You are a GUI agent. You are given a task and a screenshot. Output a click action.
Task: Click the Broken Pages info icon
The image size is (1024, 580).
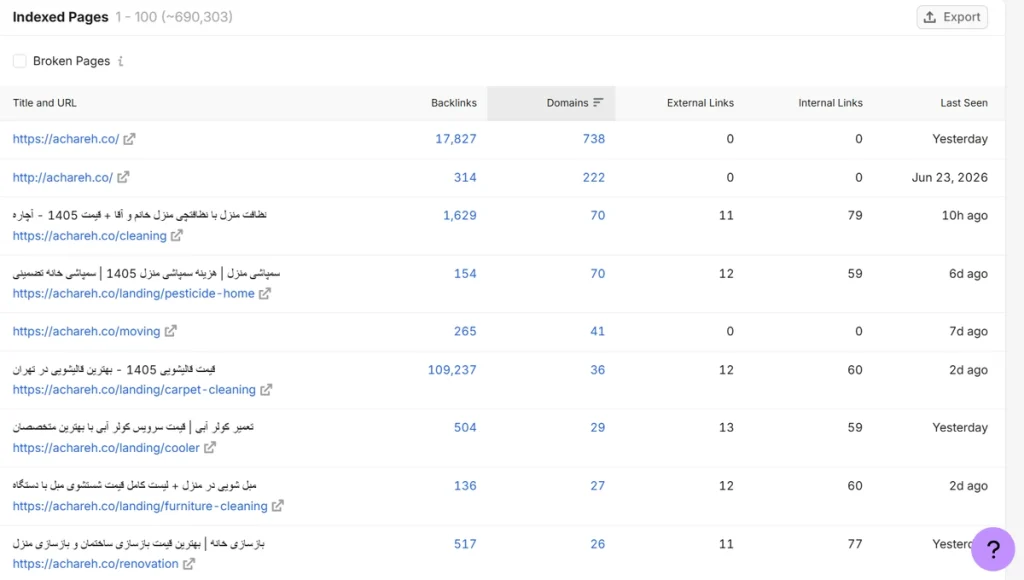pos(121,61)
